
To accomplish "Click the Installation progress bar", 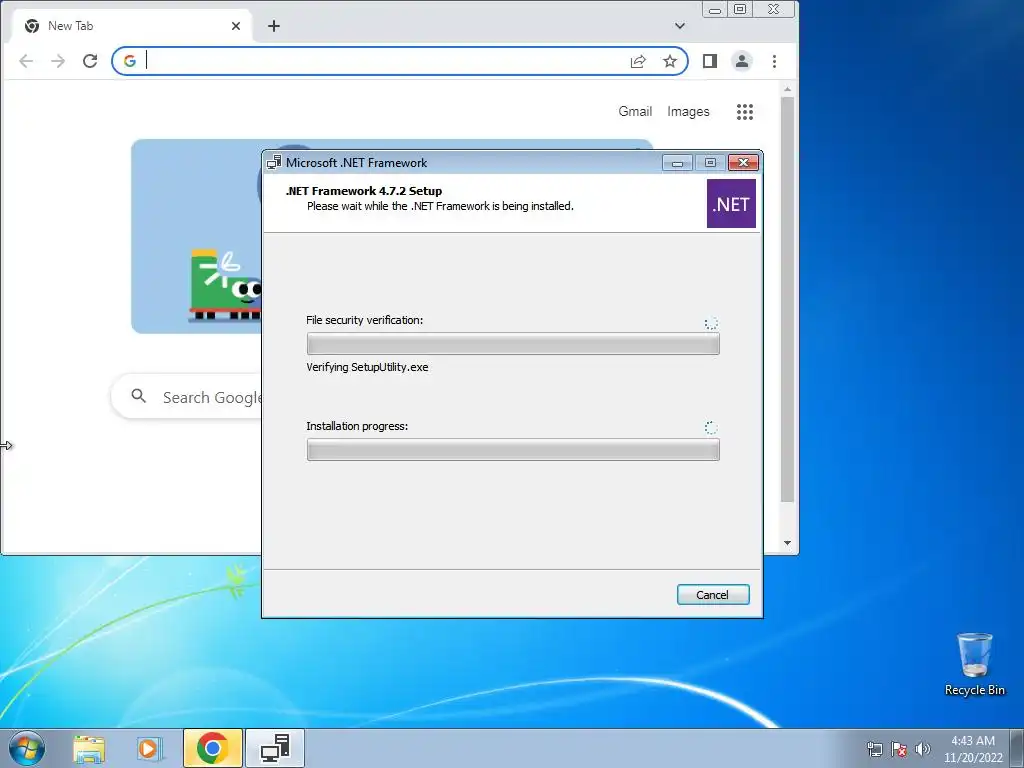I will [513, 449].
